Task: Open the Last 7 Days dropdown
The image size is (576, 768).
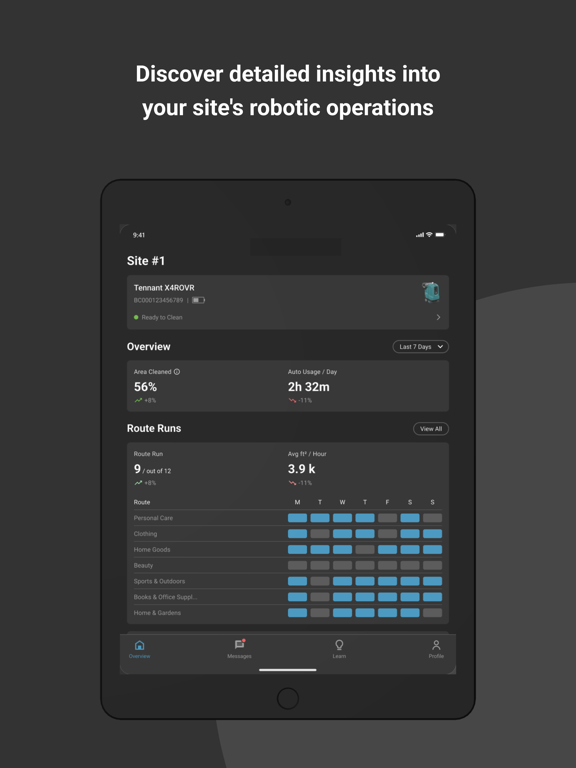Action: 420,347
